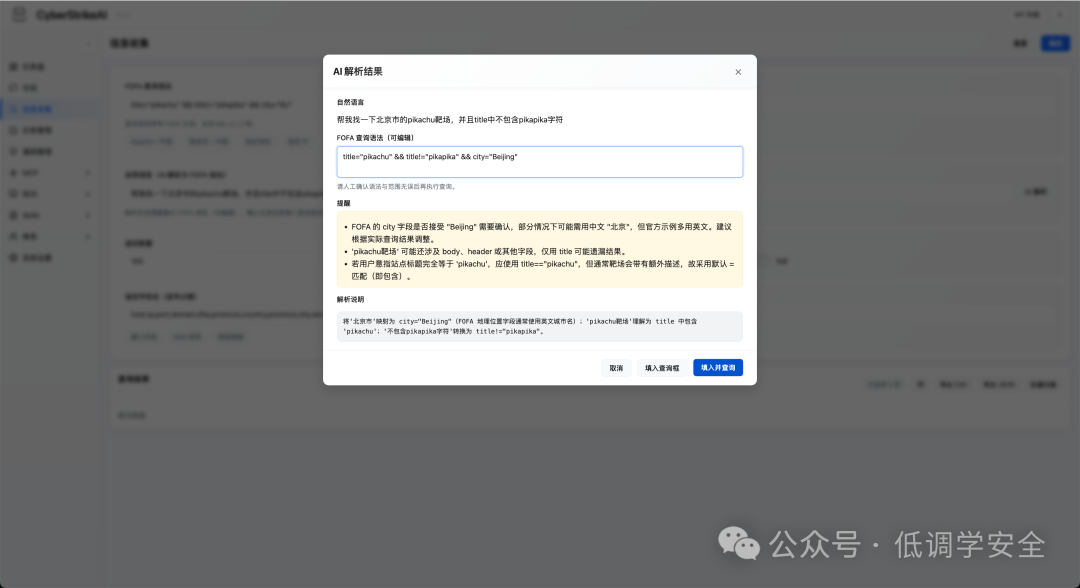Click the "提醒" section heading
The width and height of the screenshot is (1080, 588).
coord(344,203)
